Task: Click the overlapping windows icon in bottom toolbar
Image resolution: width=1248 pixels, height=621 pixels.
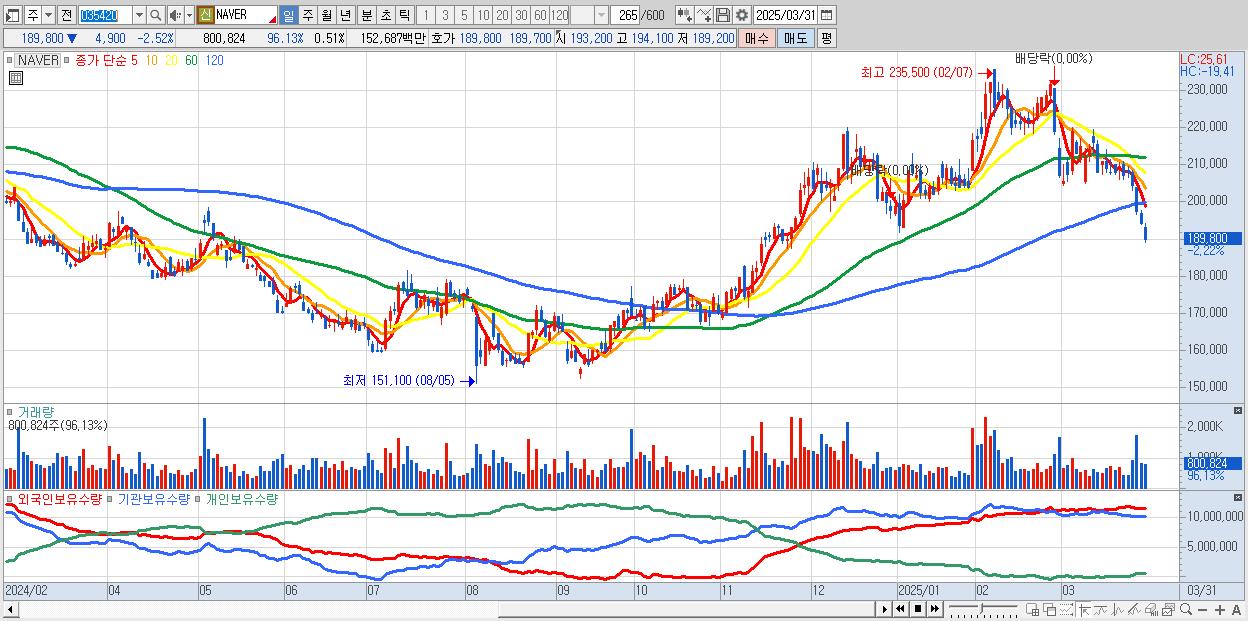Action: point(1050,609)
